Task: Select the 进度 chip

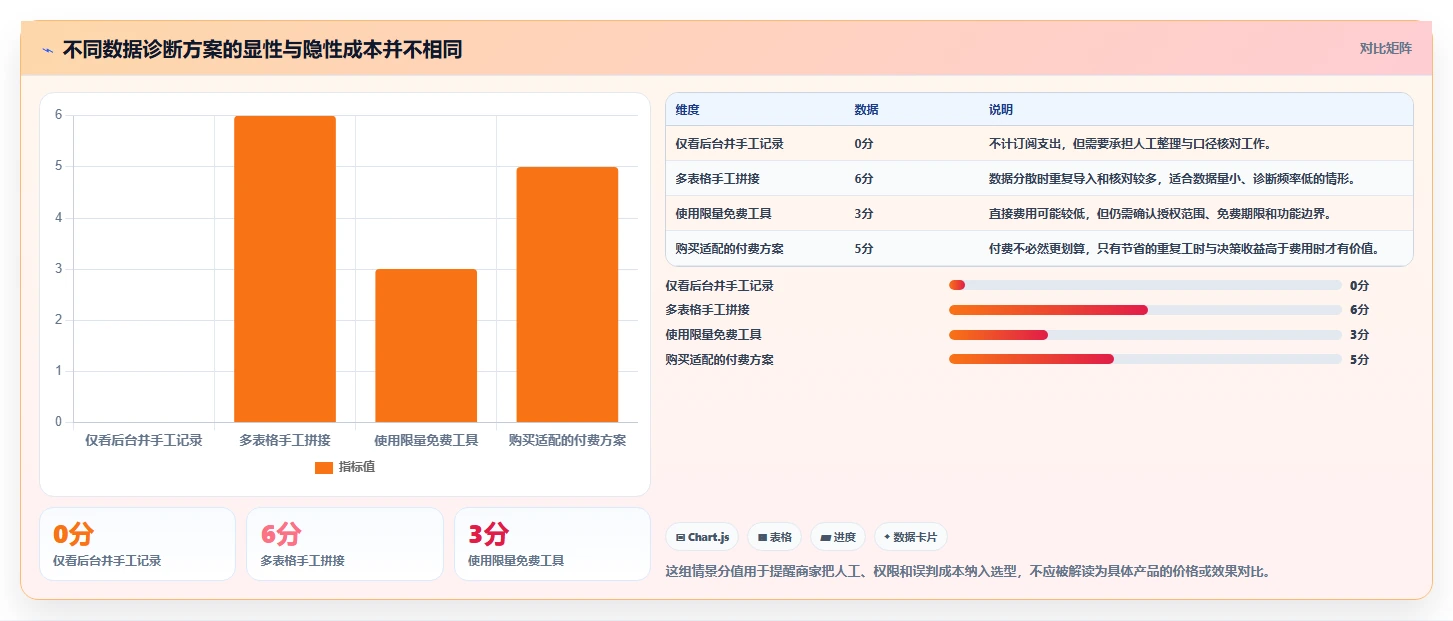Action: pos(838,537)
